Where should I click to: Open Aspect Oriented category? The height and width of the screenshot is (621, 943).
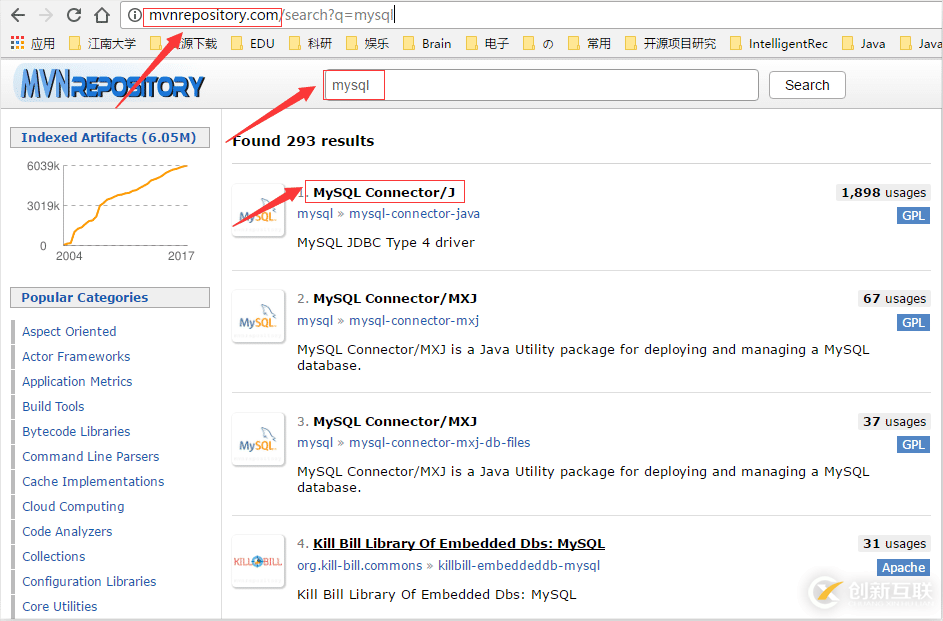[69, 331]
